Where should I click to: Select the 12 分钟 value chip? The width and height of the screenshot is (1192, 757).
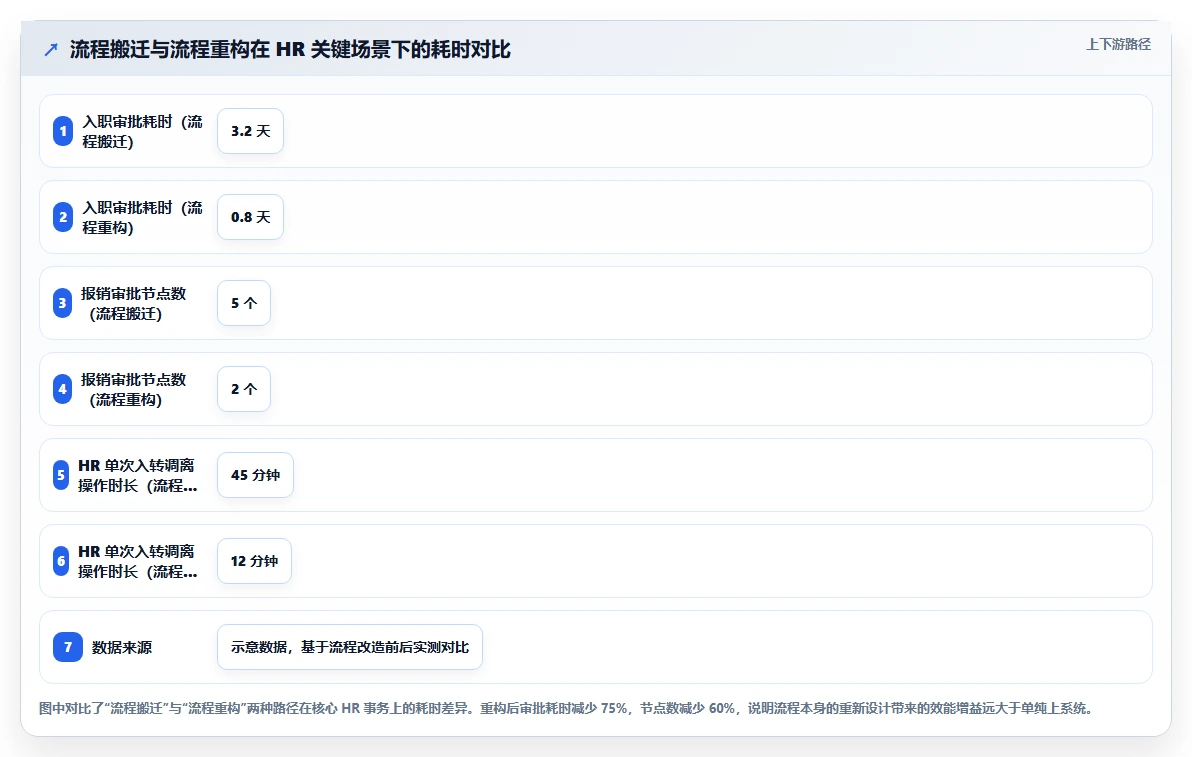tap(255, 560)
